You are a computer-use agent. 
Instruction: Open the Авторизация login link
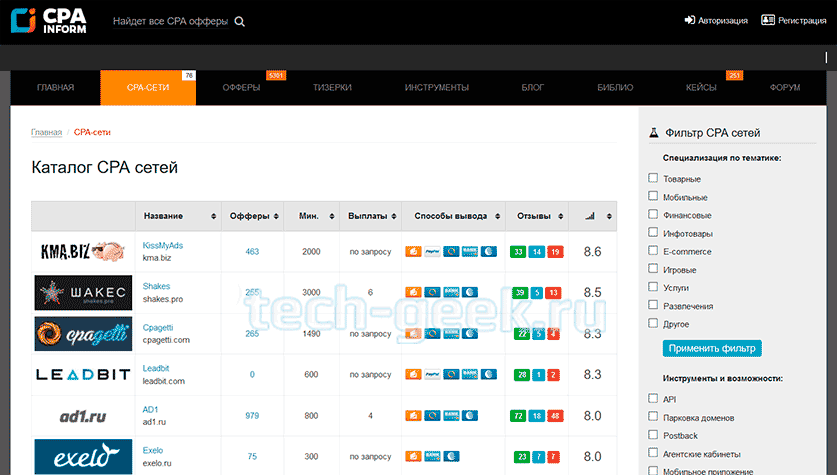pyautogui.click(x=715, y=20)
